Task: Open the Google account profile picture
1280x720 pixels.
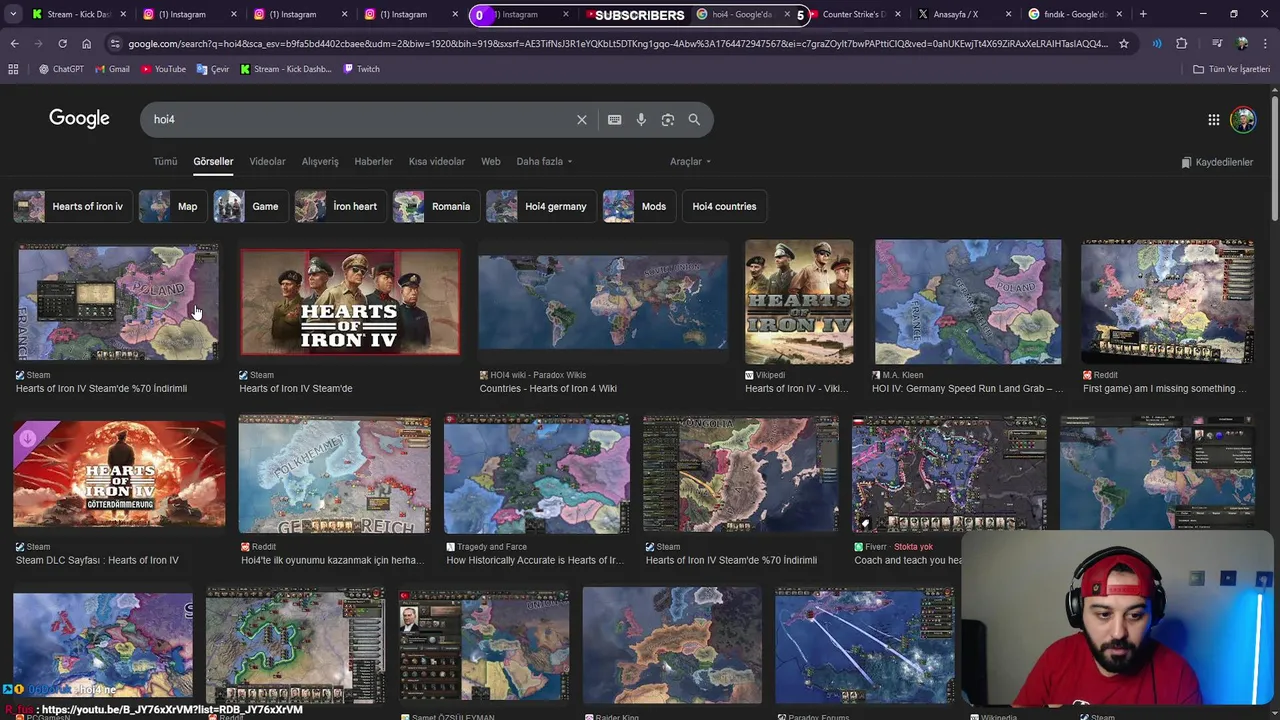Action: coord(1243,120)
